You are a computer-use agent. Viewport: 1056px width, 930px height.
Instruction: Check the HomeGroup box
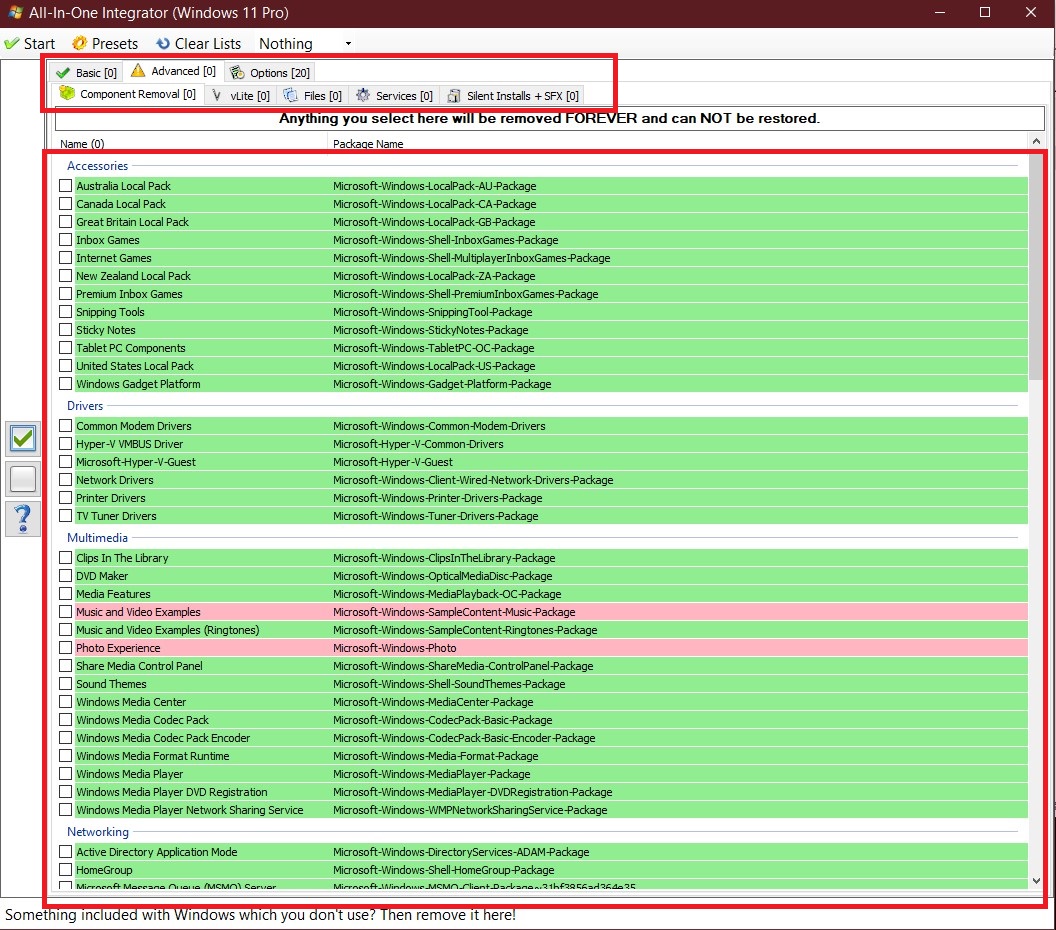tap(65, 869)
